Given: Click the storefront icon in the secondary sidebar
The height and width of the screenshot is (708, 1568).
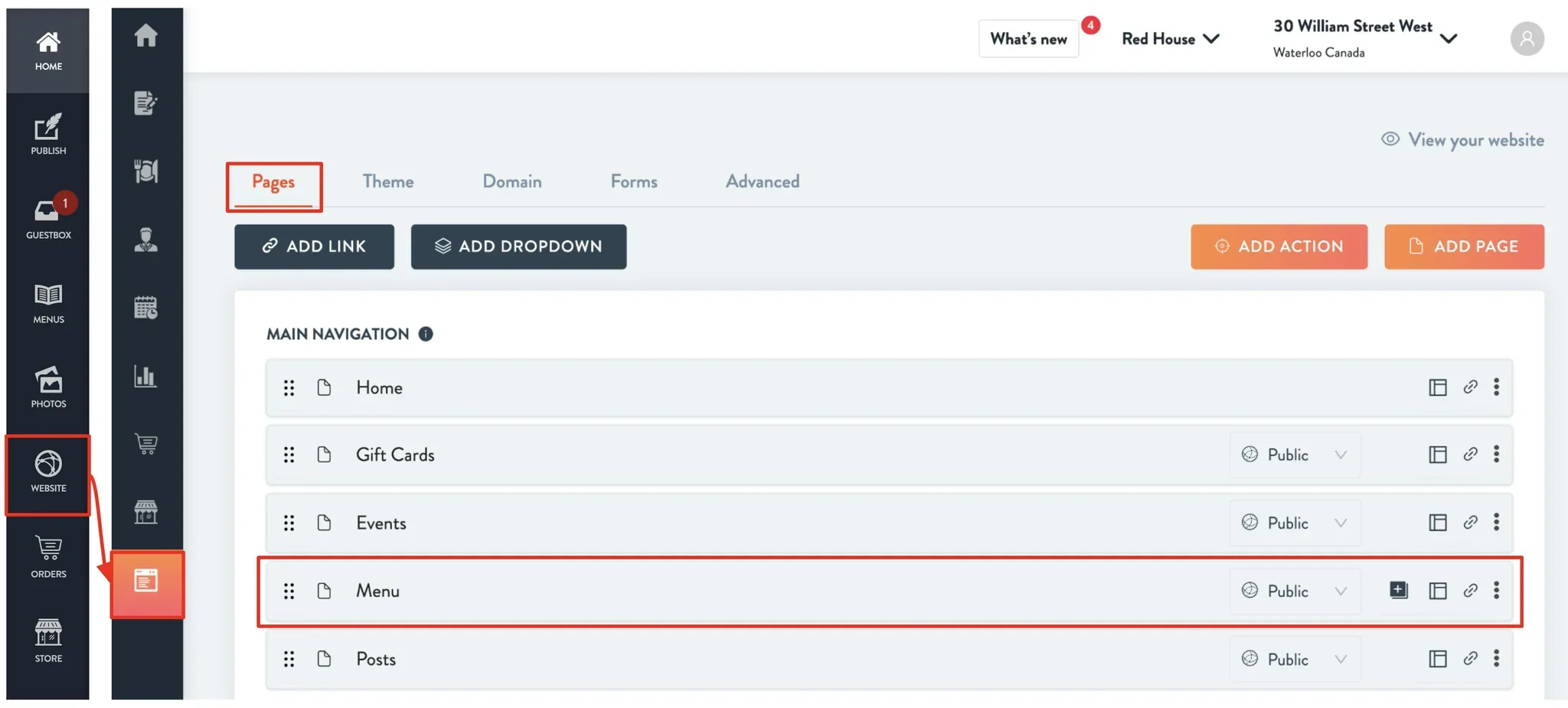Looking at the screenshot, I should click(x=146, y=511).
